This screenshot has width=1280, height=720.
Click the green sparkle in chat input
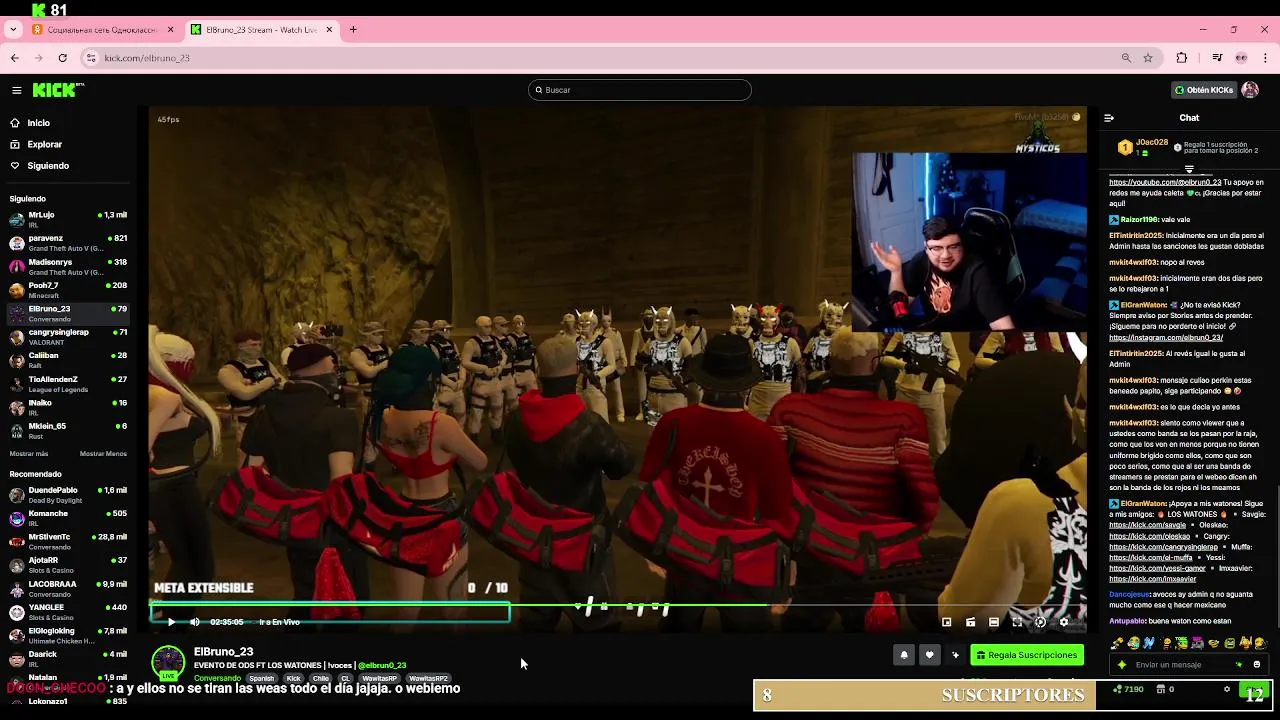[x=1122, y=665]
